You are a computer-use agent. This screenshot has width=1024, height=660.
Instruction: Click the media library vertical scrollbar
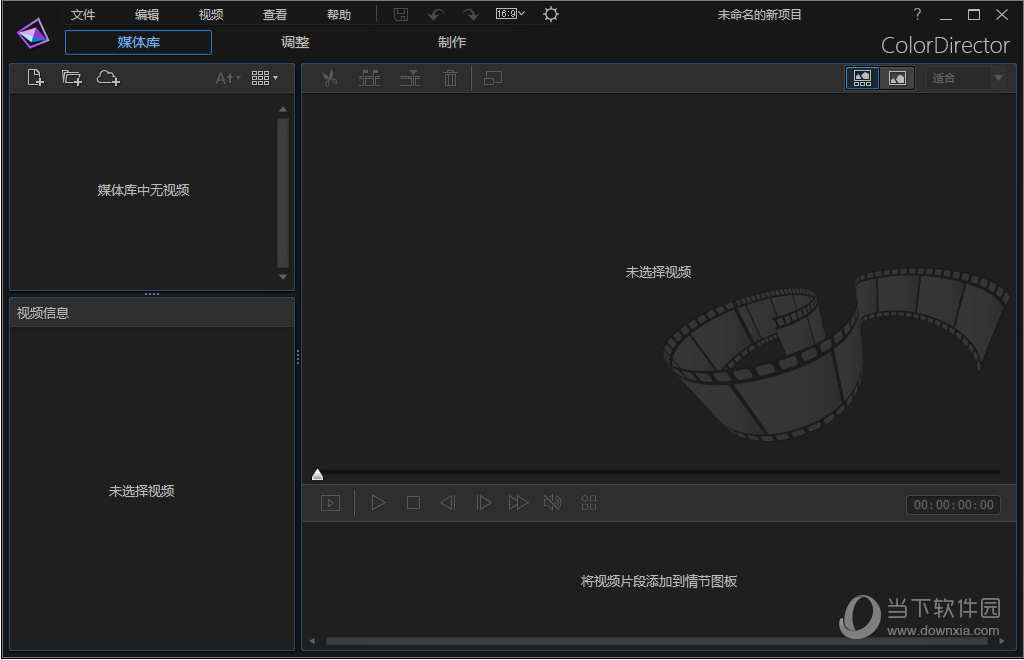click(283, 193)
